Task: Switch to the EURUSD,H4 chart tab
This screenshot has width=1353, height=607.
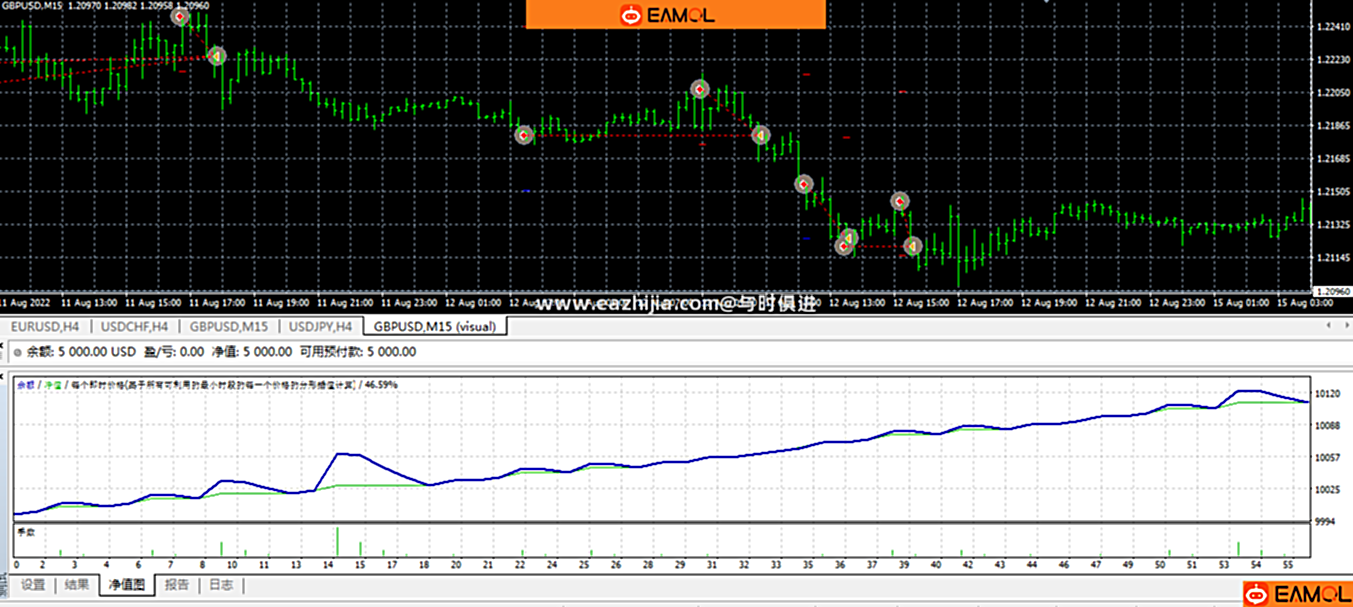Action: tap(45, 326)
